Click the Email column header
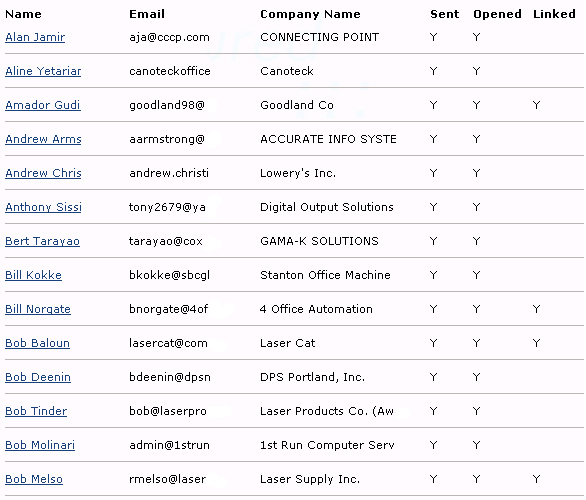Viewport: 586px width, 500px height. point(147,14)
